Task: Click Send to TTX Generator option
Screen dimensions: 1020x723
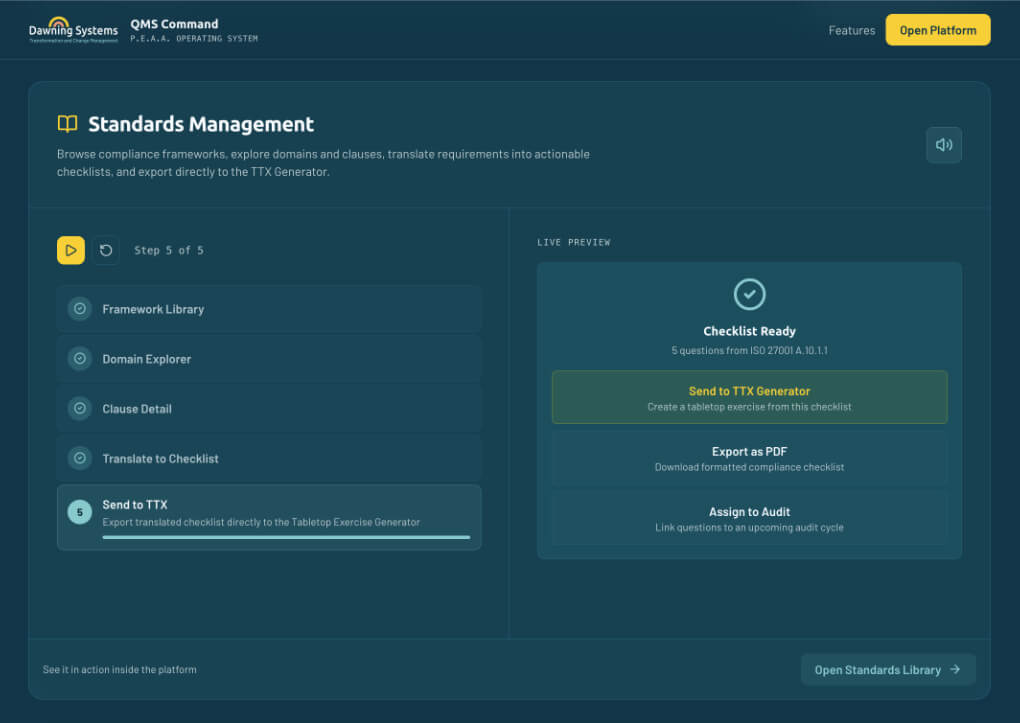Action: point(749,398)
